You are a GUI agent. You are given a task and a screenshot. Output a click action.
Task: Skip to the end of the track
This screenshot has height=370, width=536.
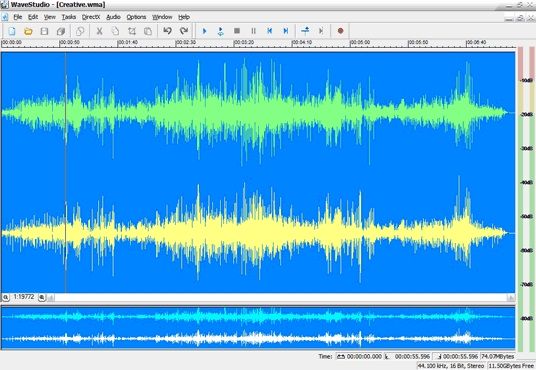(286, 31)
